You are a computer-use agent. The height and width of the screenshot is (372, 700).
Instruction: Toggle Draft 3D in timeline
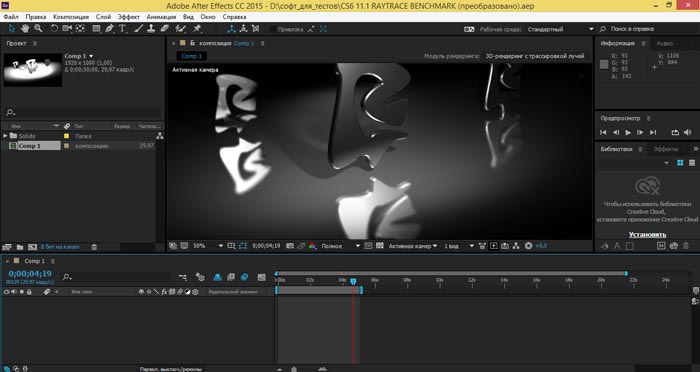[200, 277]
